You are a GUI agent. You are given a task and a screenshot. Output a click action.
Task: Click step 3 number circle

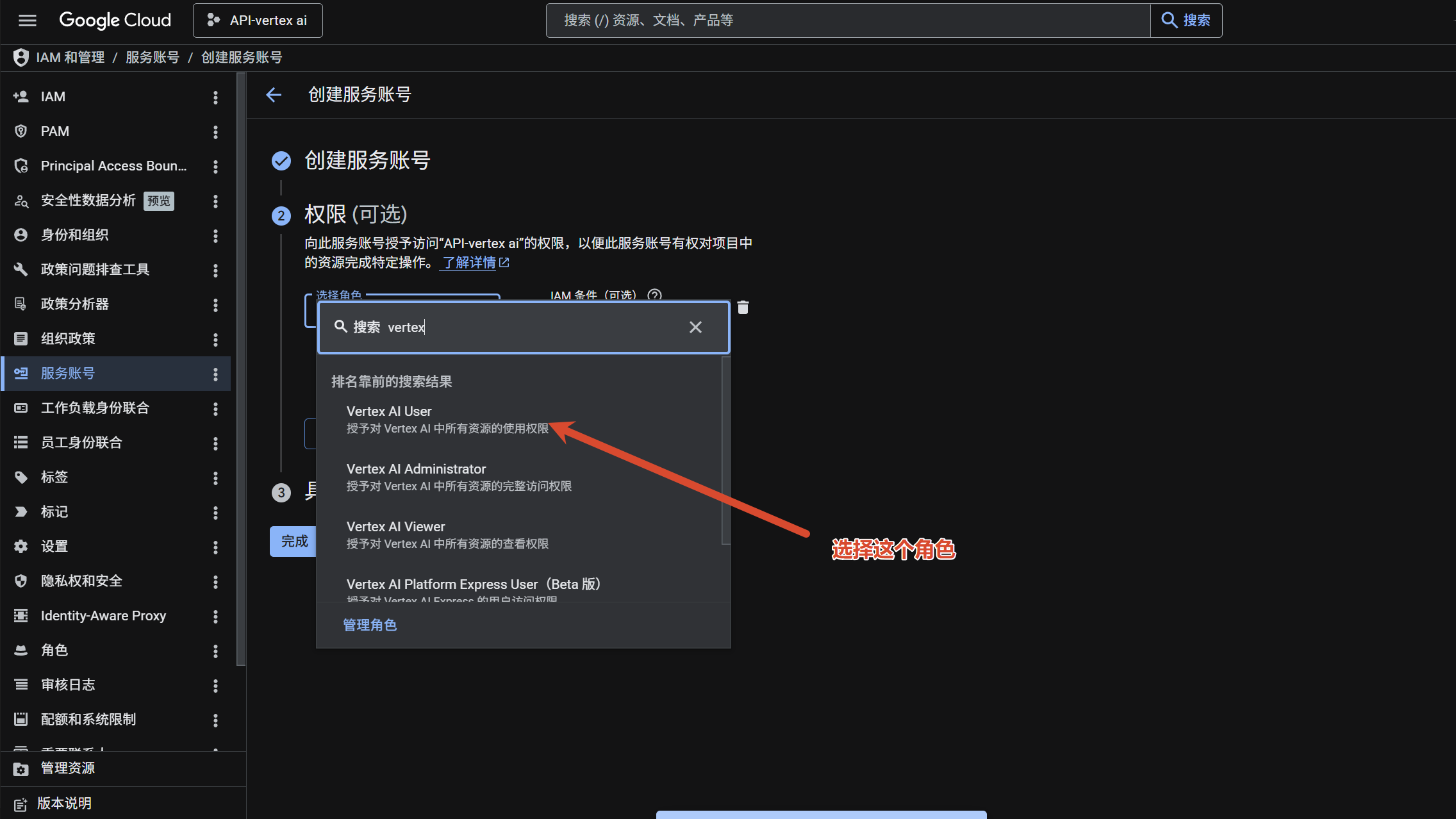pyautogui.click(x=281, y=493)
